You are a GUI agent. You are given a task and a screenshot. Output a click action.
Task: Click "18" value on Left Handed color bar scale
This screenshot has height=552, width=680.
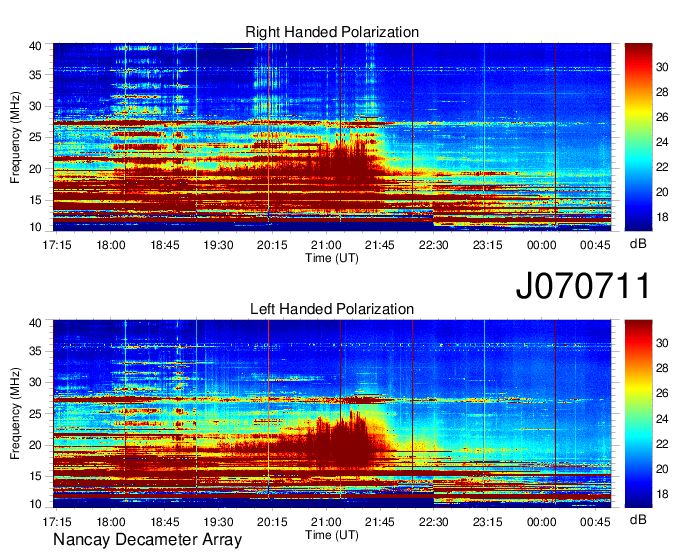(x=662, y=494)
